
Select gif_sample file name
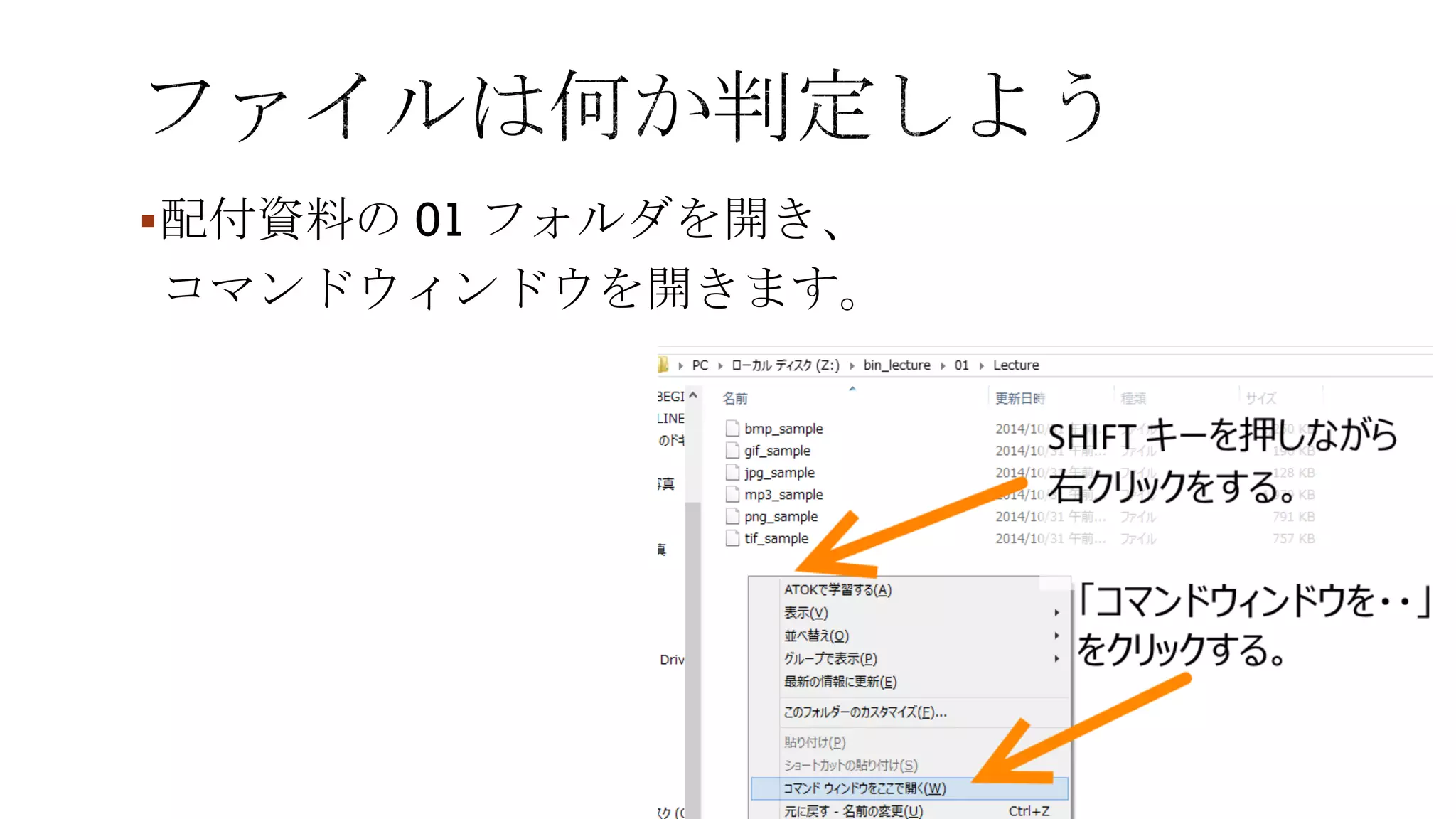pos(777,451)
